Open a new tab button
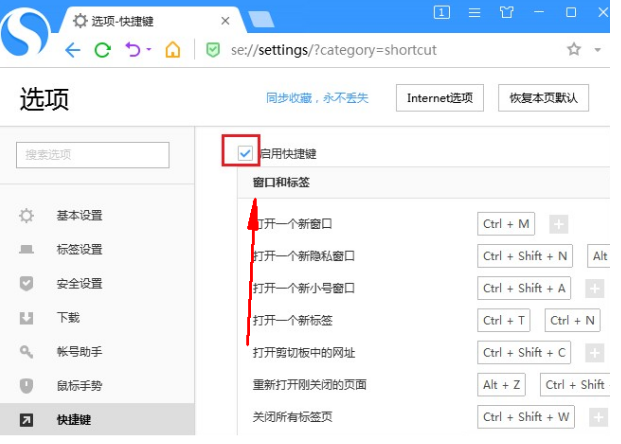Viewport: 621px width, 444px height. point(261,19)
